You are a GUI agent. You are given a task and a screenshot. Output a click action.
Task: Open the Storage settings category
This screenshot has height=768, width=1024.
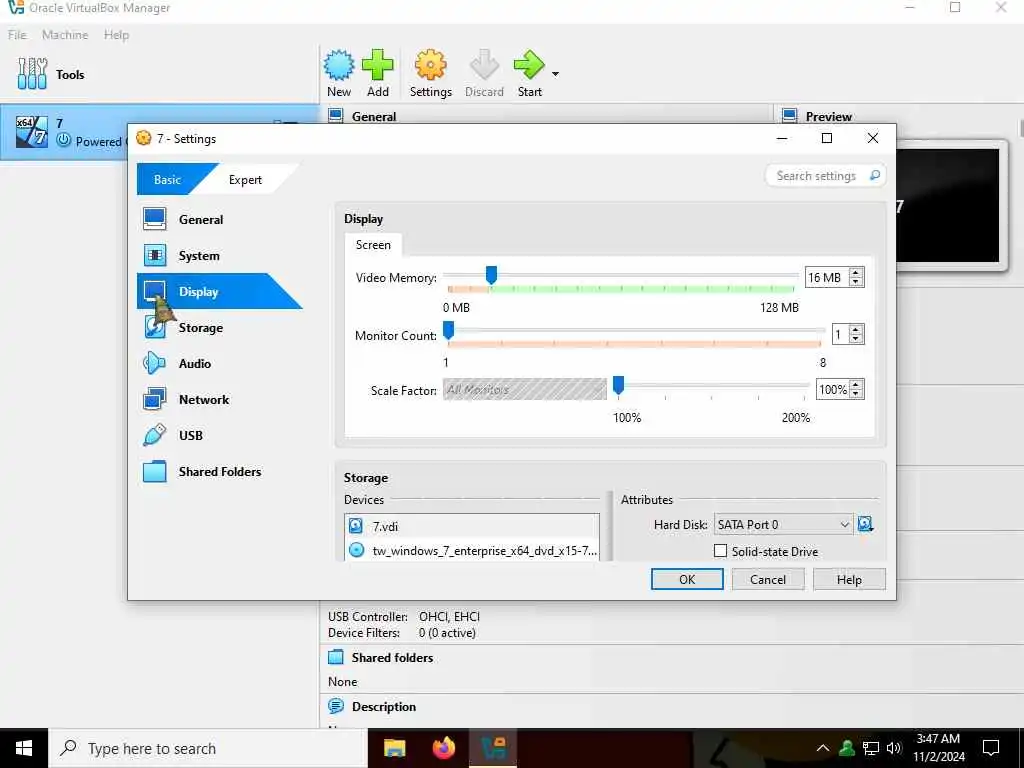click(x=200, y=327)
